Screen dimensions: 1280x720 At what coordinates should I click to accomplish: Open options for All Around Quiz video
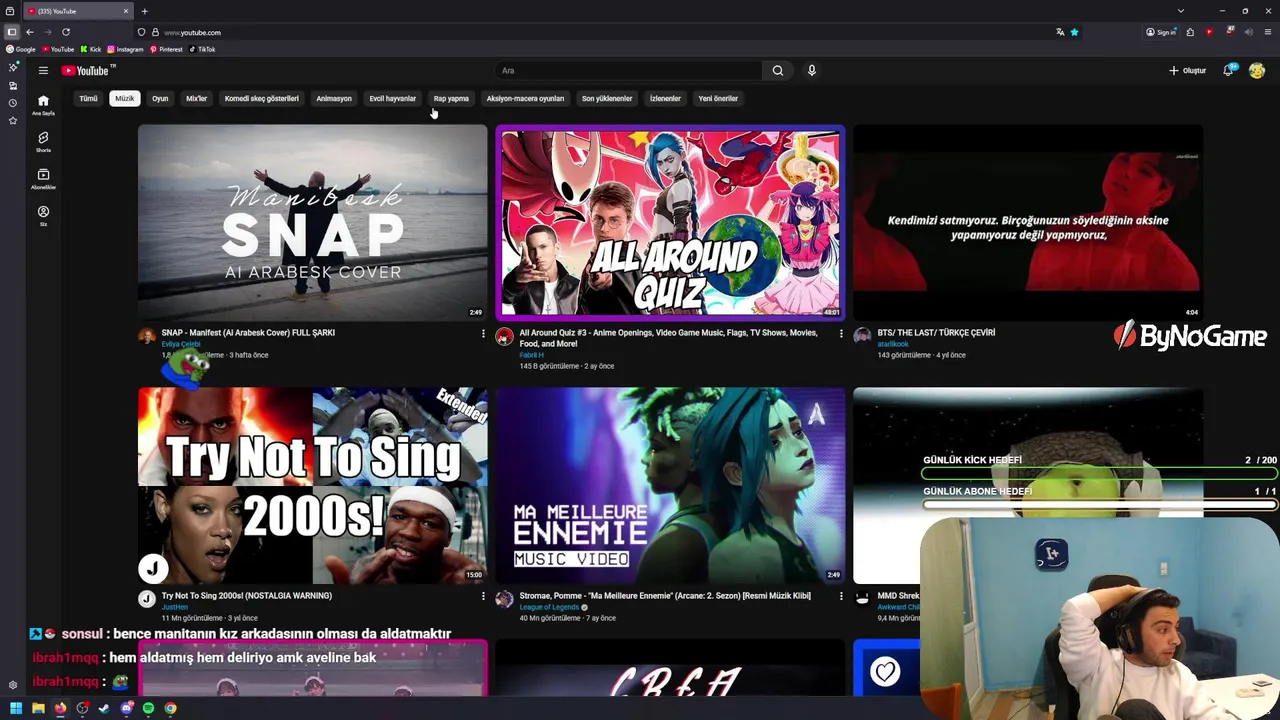[841, 333]
